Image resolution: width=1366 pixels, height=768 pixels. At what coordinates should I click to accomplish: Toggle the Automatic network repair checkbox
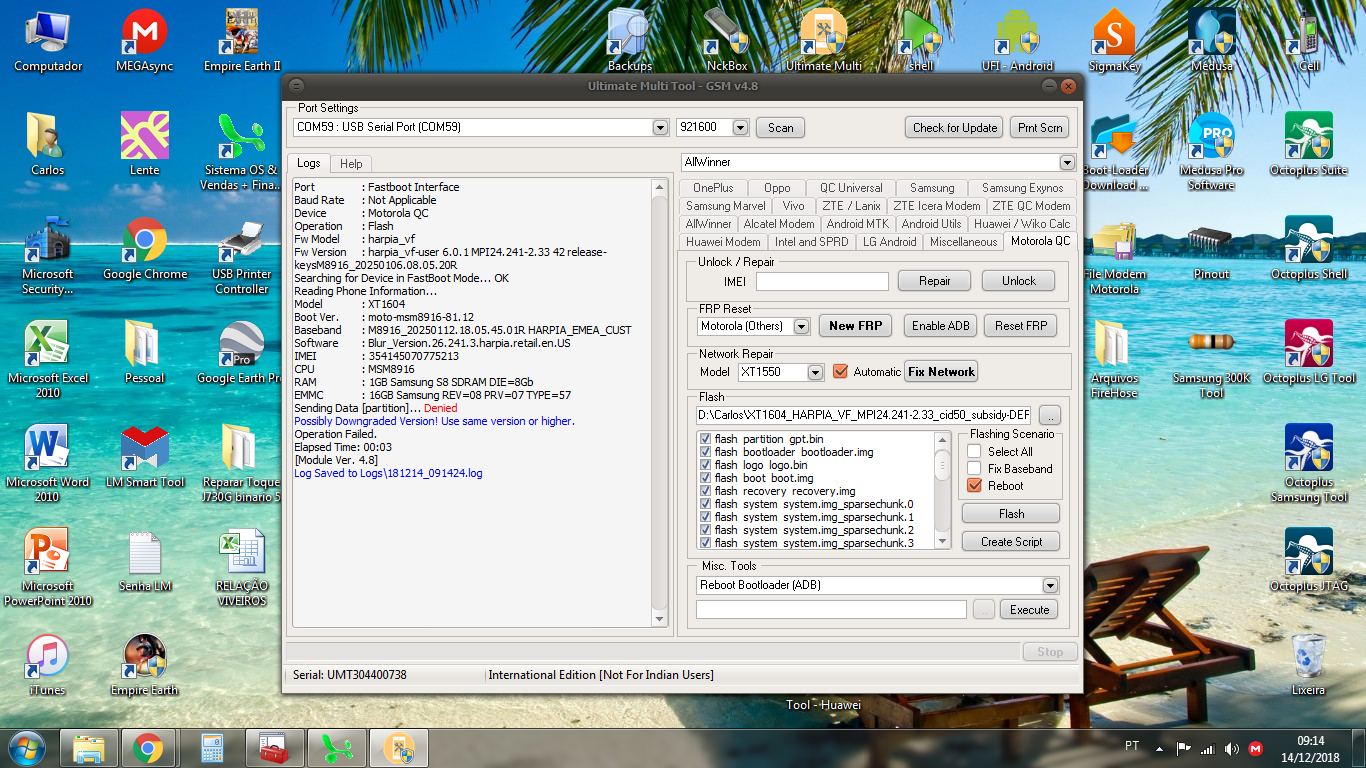tap(840, 372)
